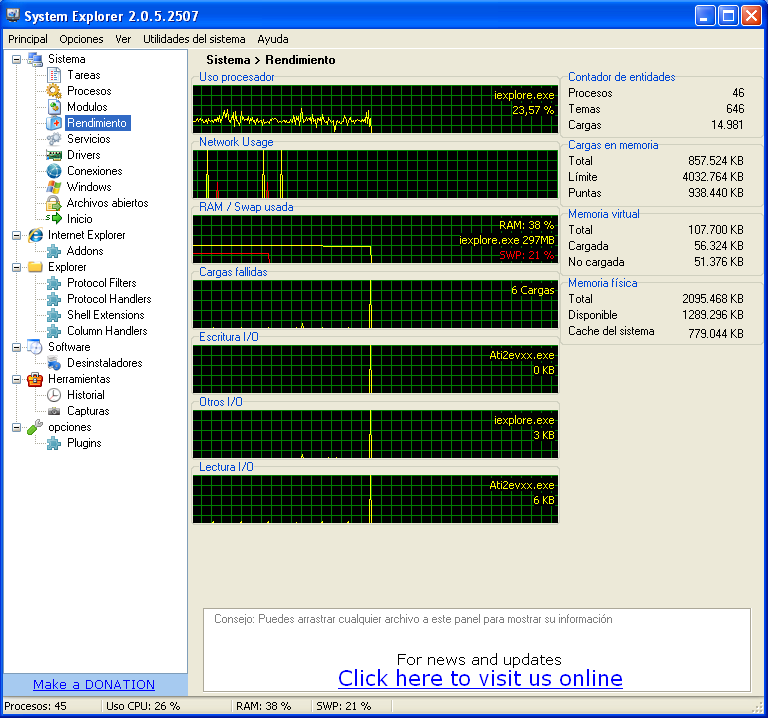This screenshot has width=768, height=718.
Task: Click the Temas value 646
Action: 735,109
